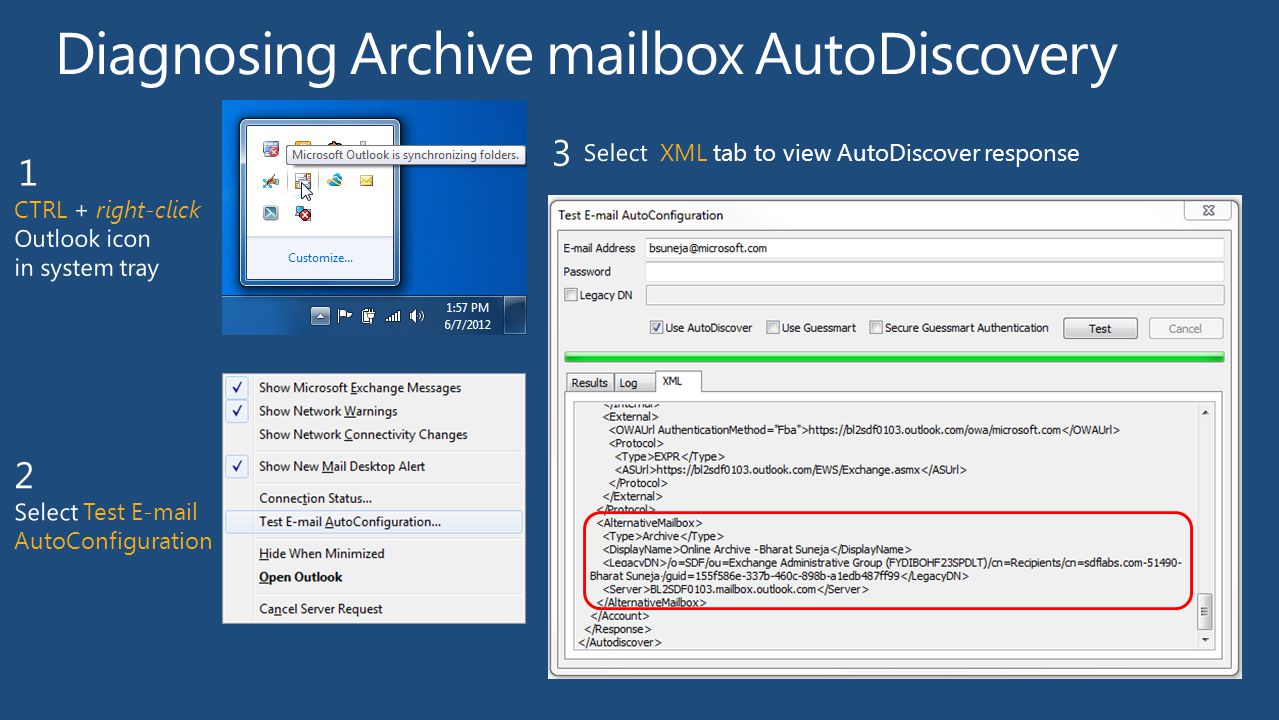The height and width of the screenshot is (720, 1279).
Task: Choose Open Outlook menu entry
Action: point(373,577)
